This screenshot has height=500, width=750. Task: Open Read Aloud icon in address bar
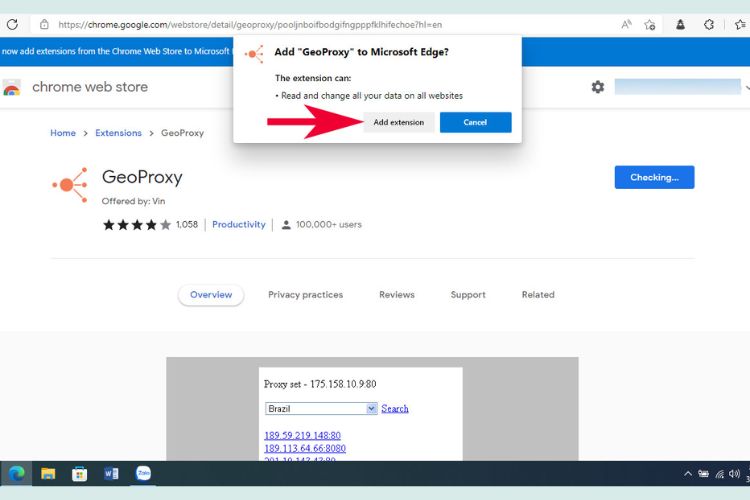click(x=626, y=24)
